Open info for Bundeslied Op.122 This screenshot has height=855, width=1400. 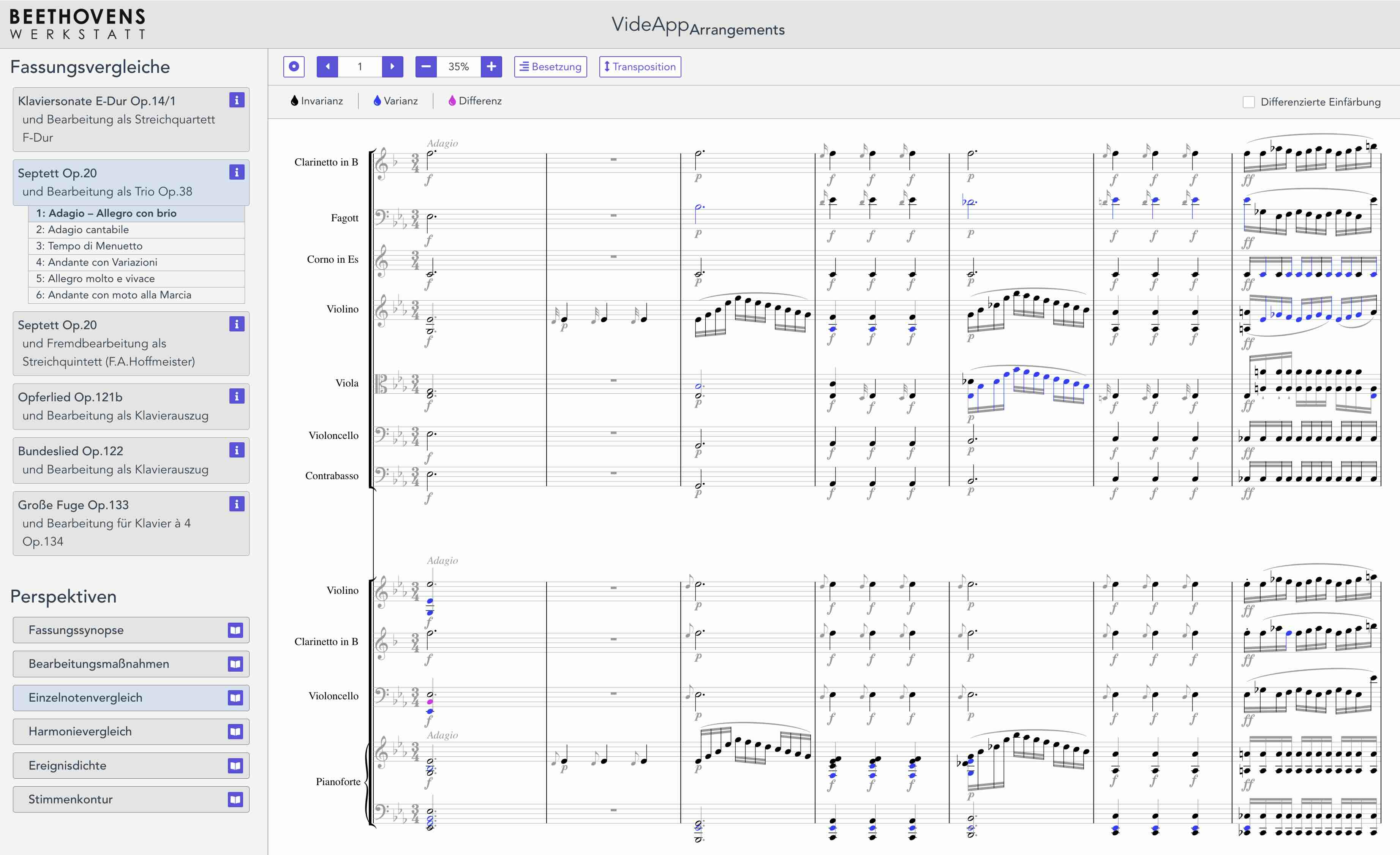point(236,450)
